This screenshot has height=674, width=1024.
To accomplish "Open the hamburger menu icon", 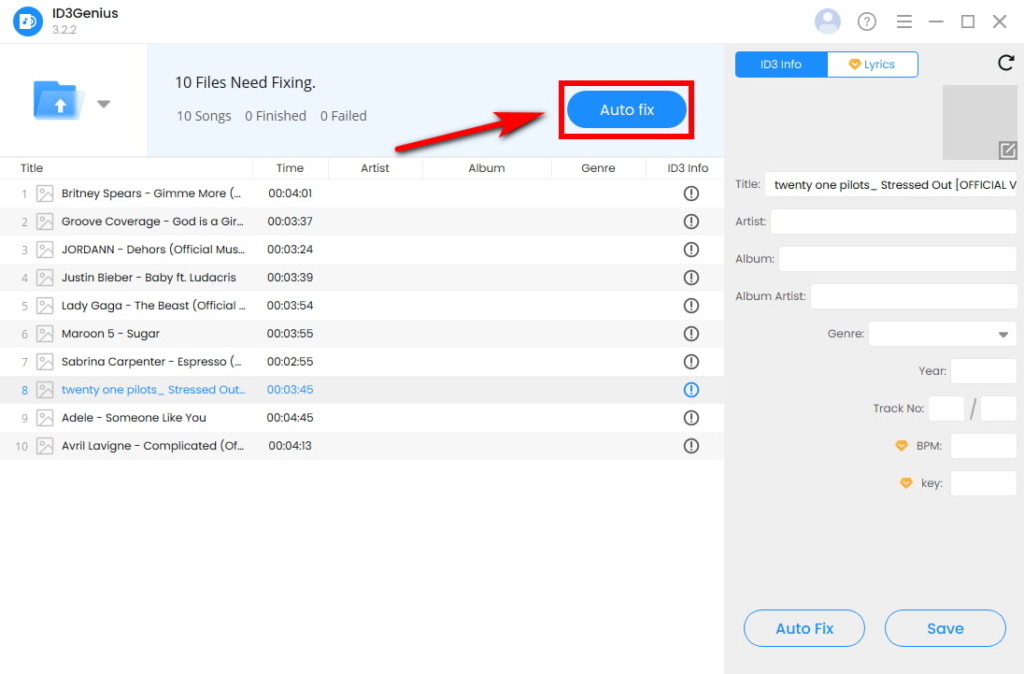I will coord(904,20).
